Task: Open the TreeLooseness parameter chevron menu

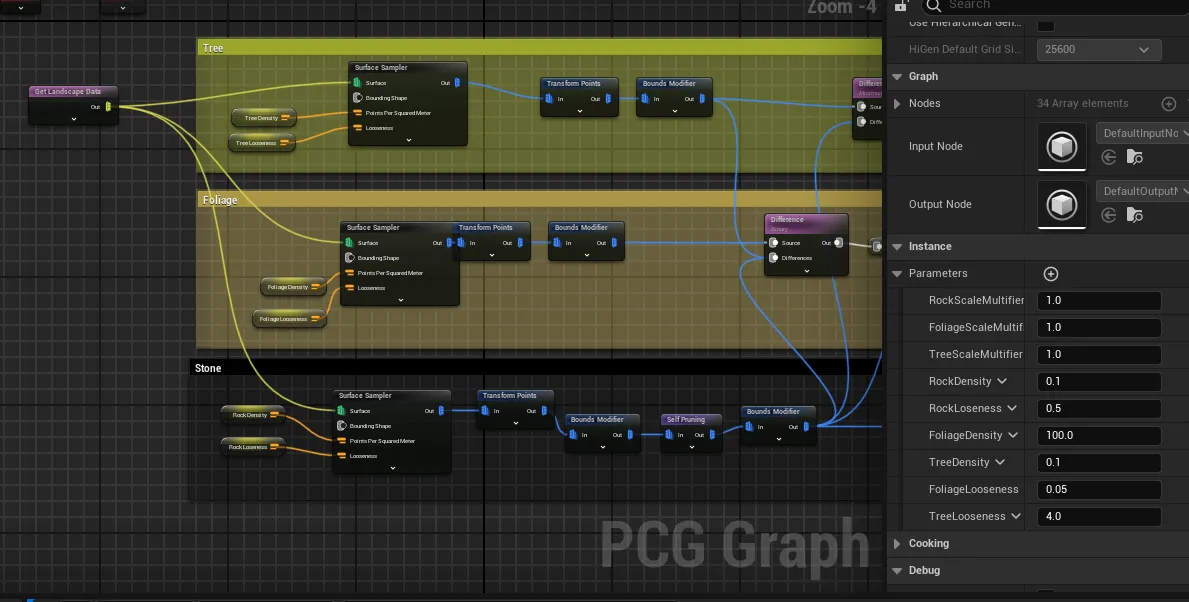Action: pos(1016,517)
